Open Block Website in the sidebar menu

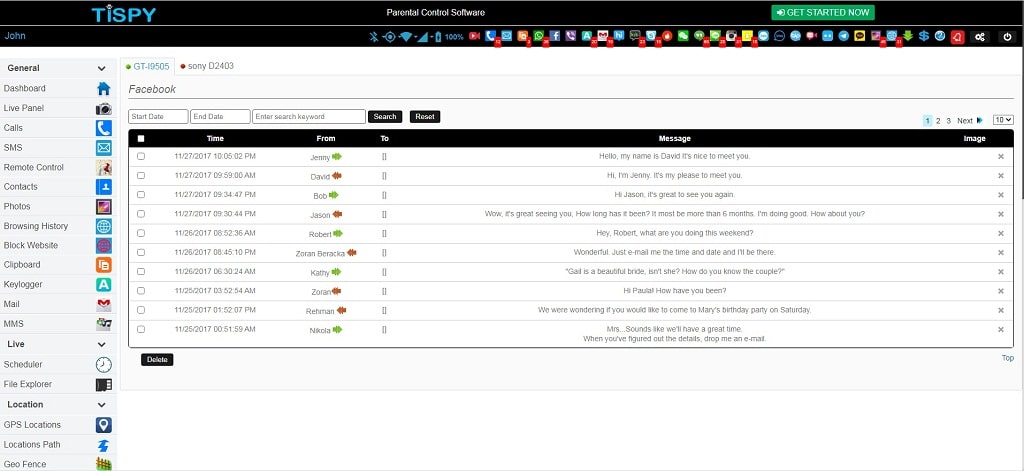pos(58,246)
